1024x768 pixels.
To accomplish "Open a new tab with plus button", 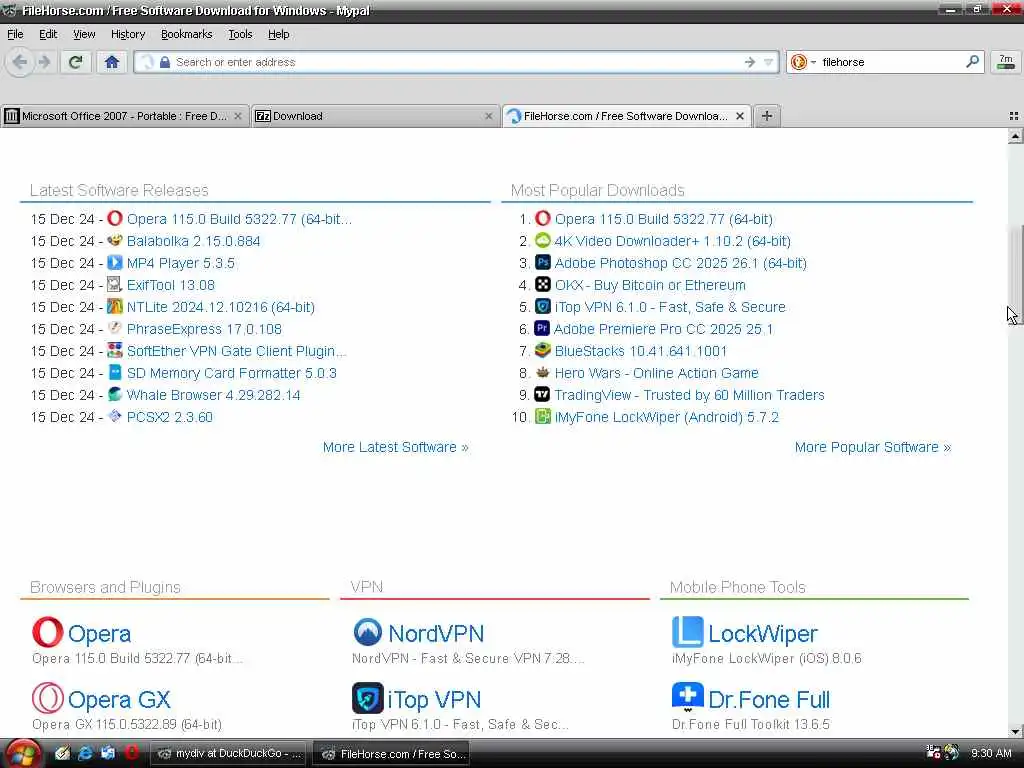I will [x=767, y=116].
